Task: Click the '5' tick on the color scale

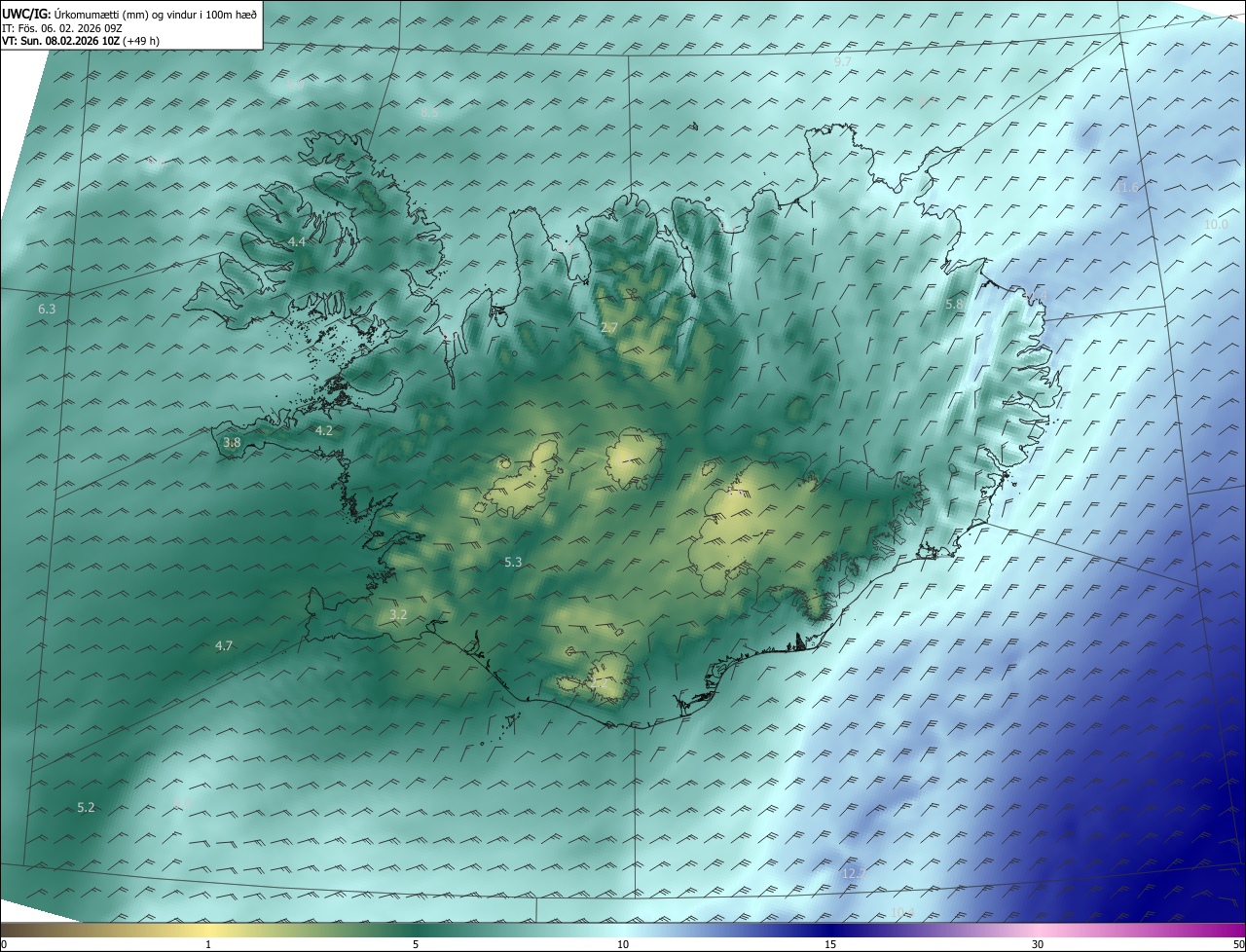Action: (416, 944)
